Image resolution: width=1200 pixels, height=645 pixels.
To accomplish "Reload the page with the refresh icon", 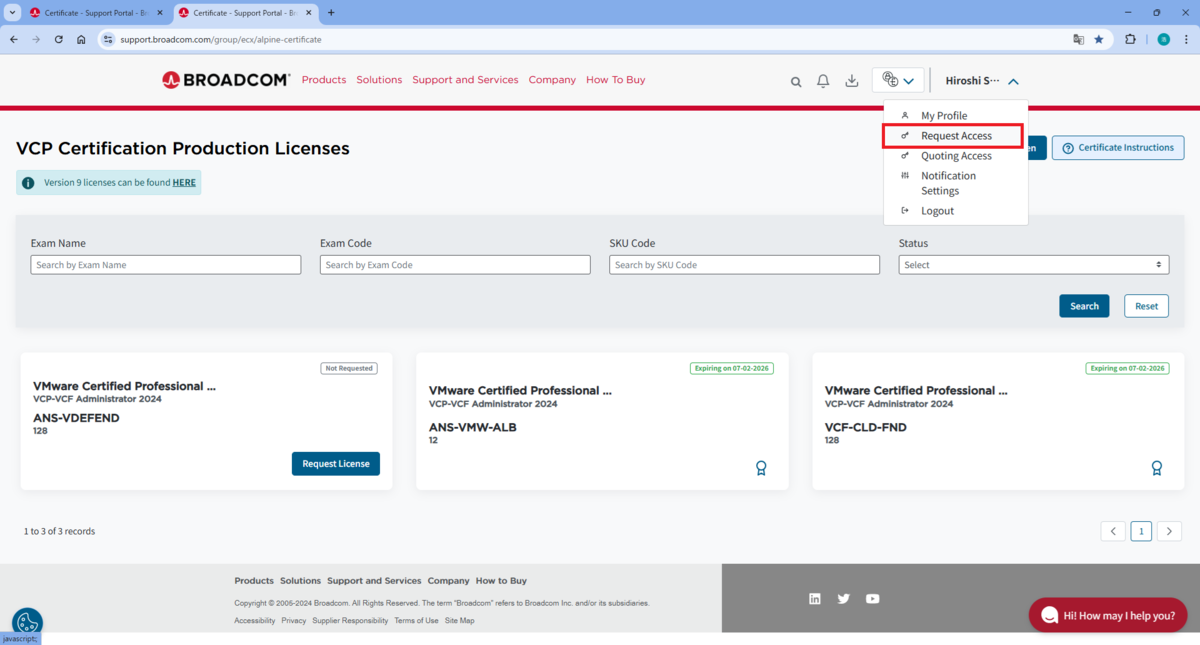I will [59, 39].
